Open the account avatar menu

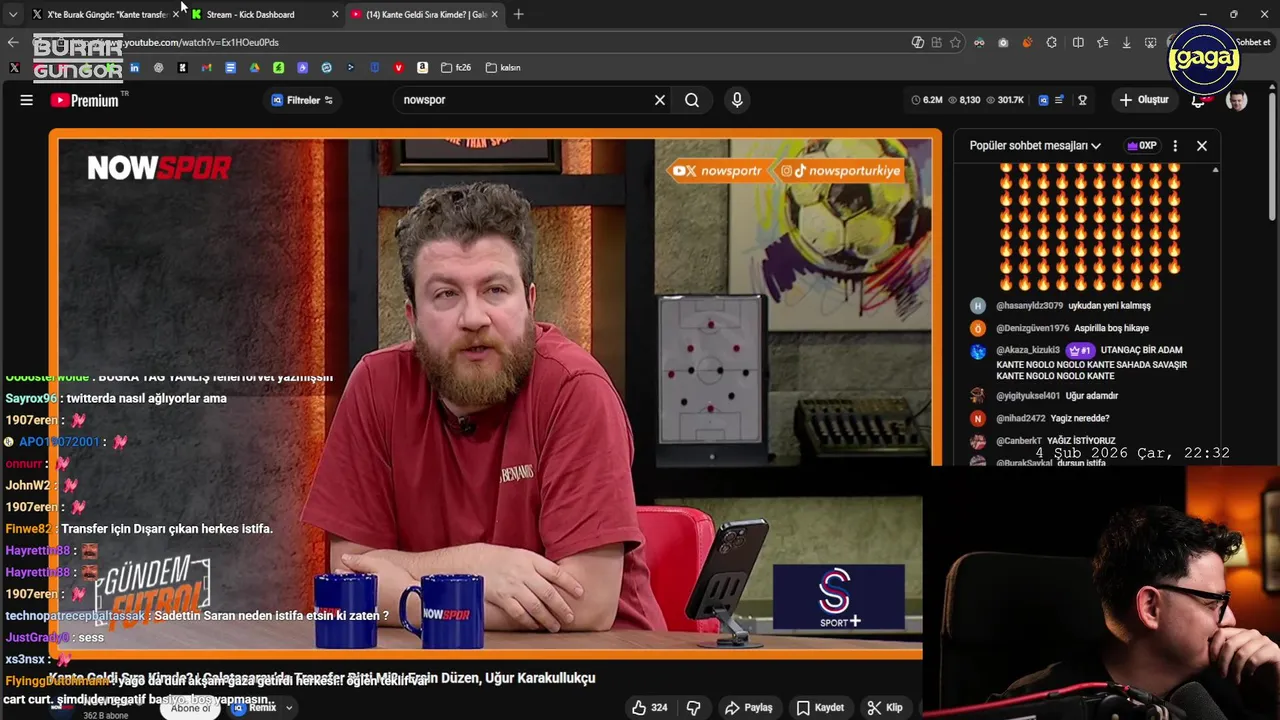tap(1237, 100)
